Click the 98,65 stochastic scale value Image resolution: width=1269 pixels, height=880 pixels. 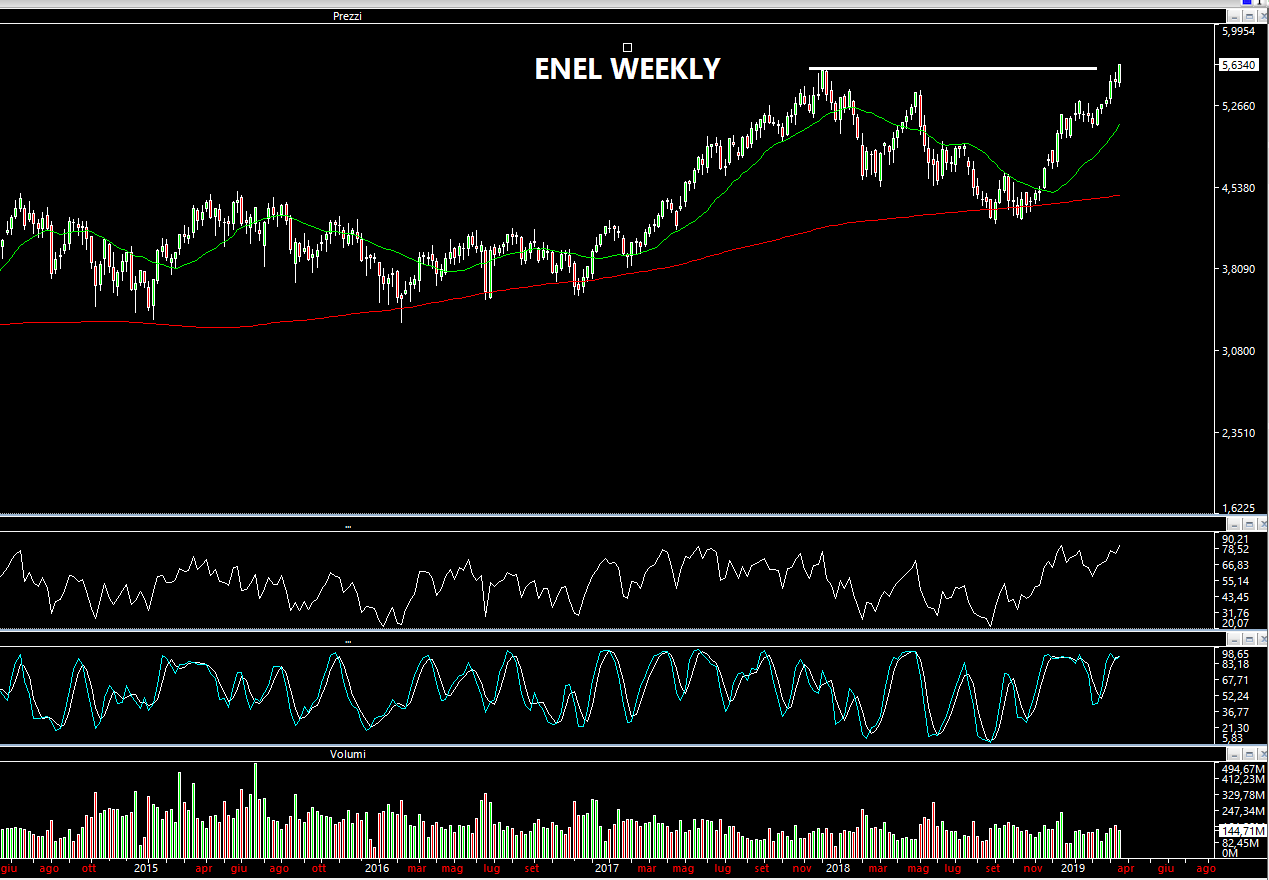tap(1235, 653)
